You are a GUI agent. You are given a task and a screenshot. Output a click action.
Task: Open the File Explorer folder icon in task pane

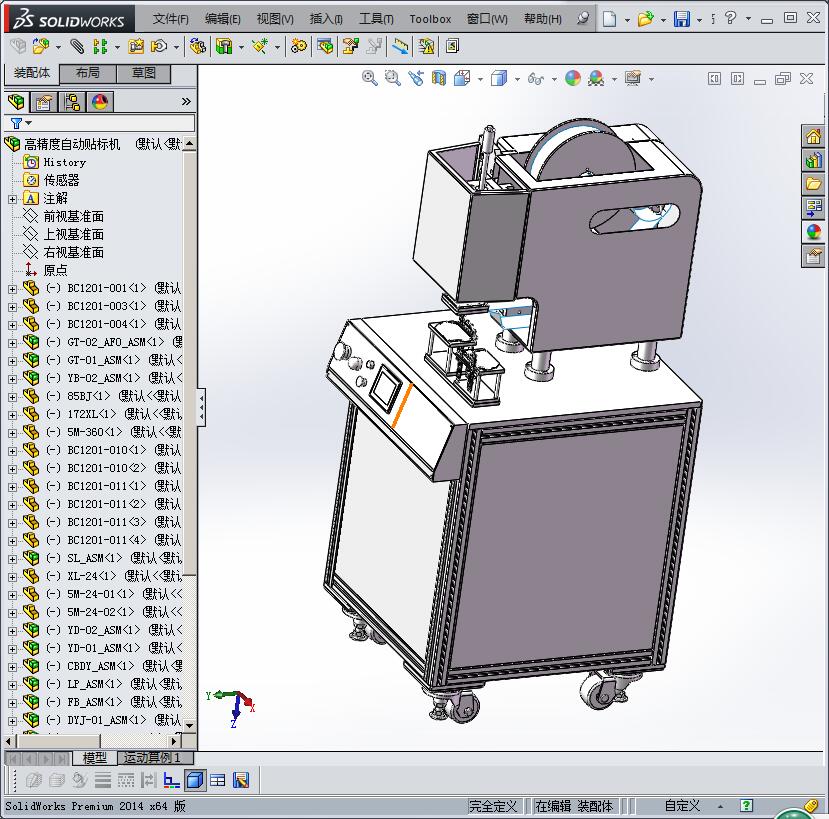coord(813,184)
